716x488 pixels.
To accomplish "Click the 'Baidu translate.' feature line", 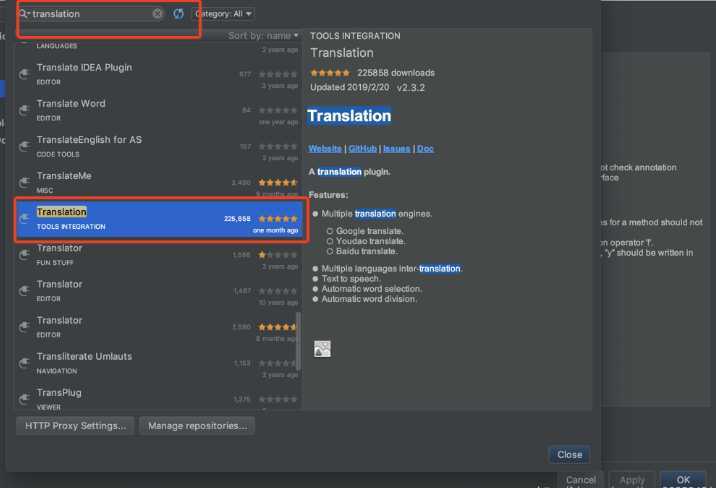I will [367, 251].
